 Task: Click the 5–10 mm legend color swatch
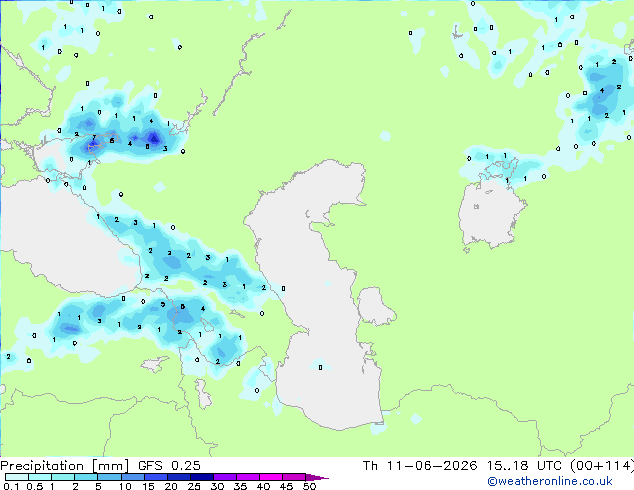tap(109, 477)
